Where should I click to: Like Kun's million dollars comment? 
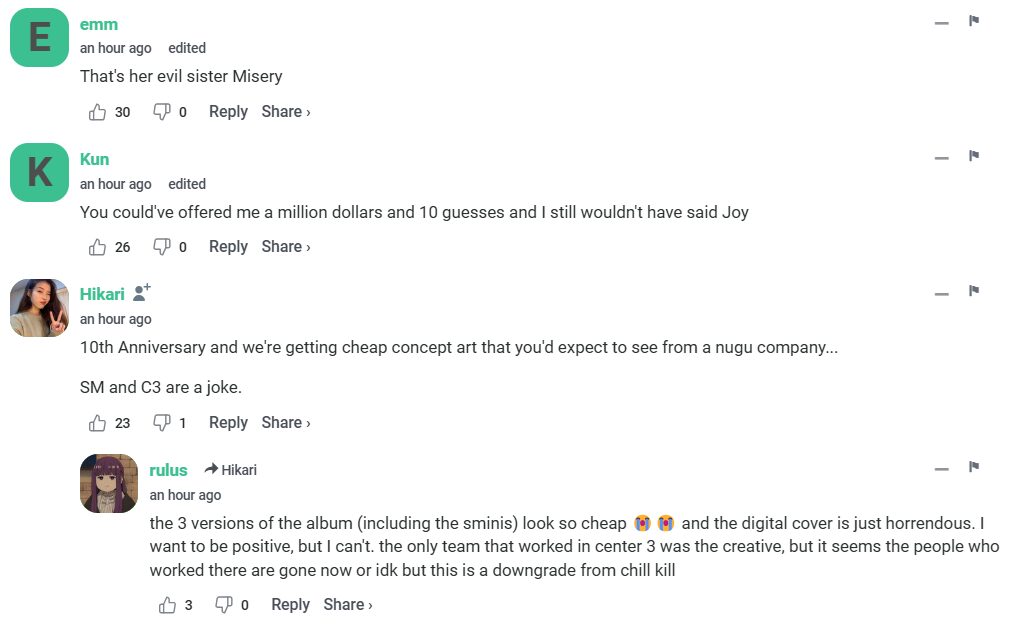[x=98, y=247]
